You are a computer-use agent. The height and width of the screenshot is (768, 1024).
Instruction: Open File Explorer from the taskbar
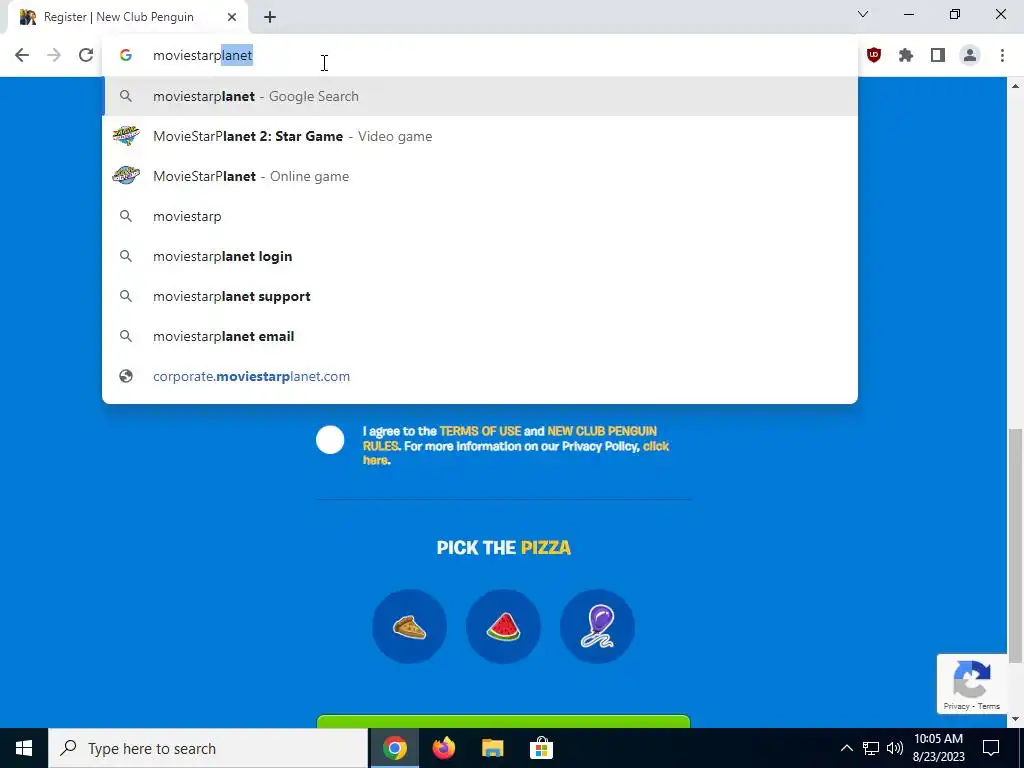coord(492,748)
